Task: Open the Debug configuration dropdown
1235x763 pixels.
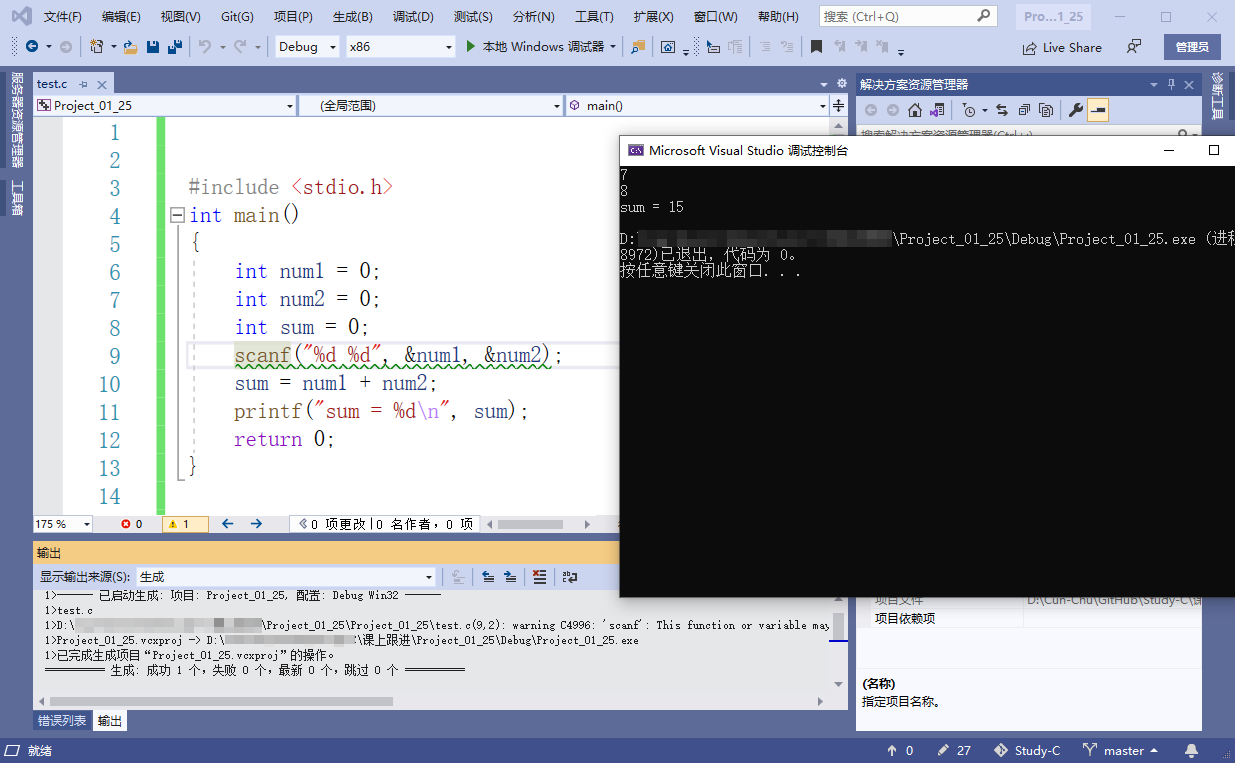Action: pos(307,47)
